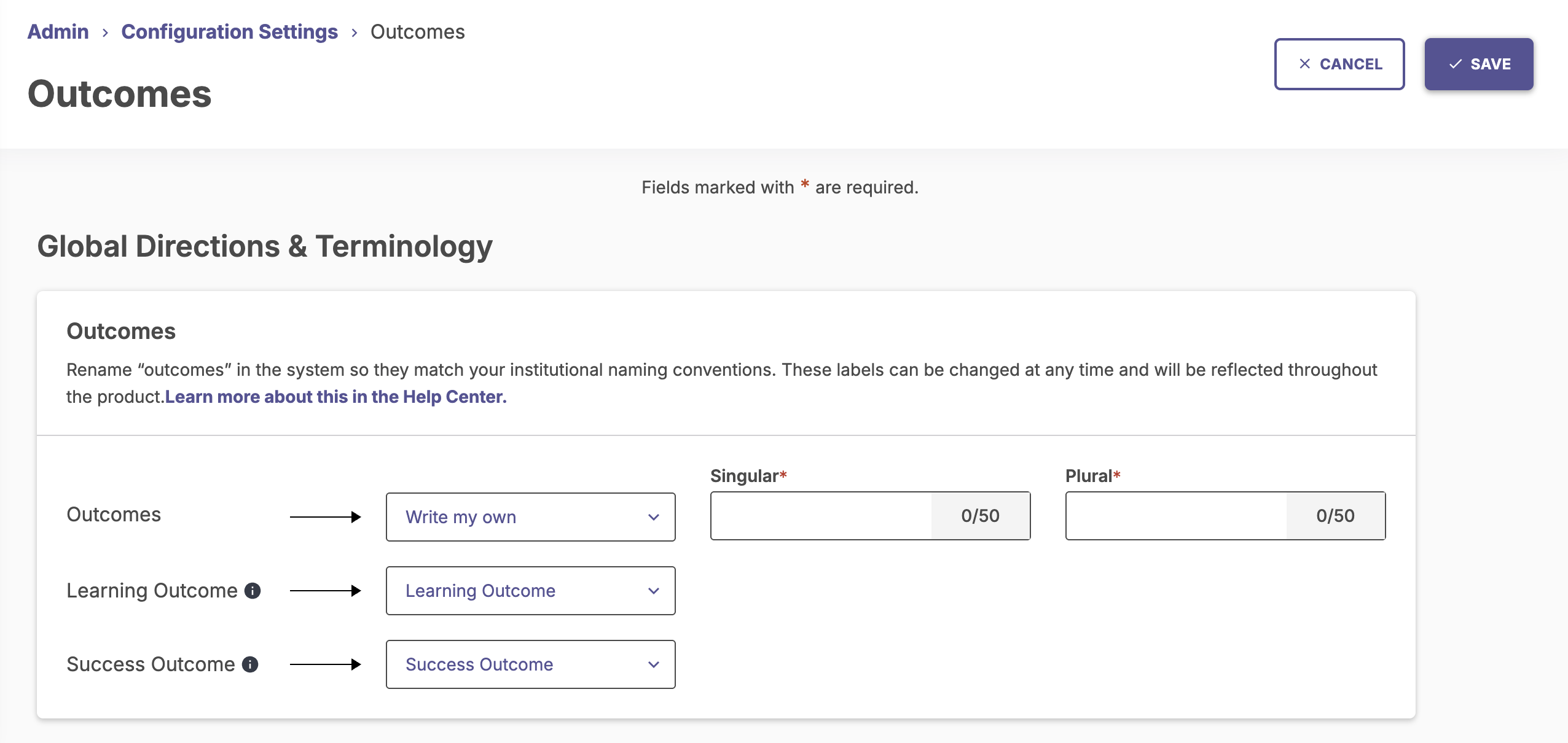
Task: Click the 'Outcomes' breadcrumb text
Action: 418,31
